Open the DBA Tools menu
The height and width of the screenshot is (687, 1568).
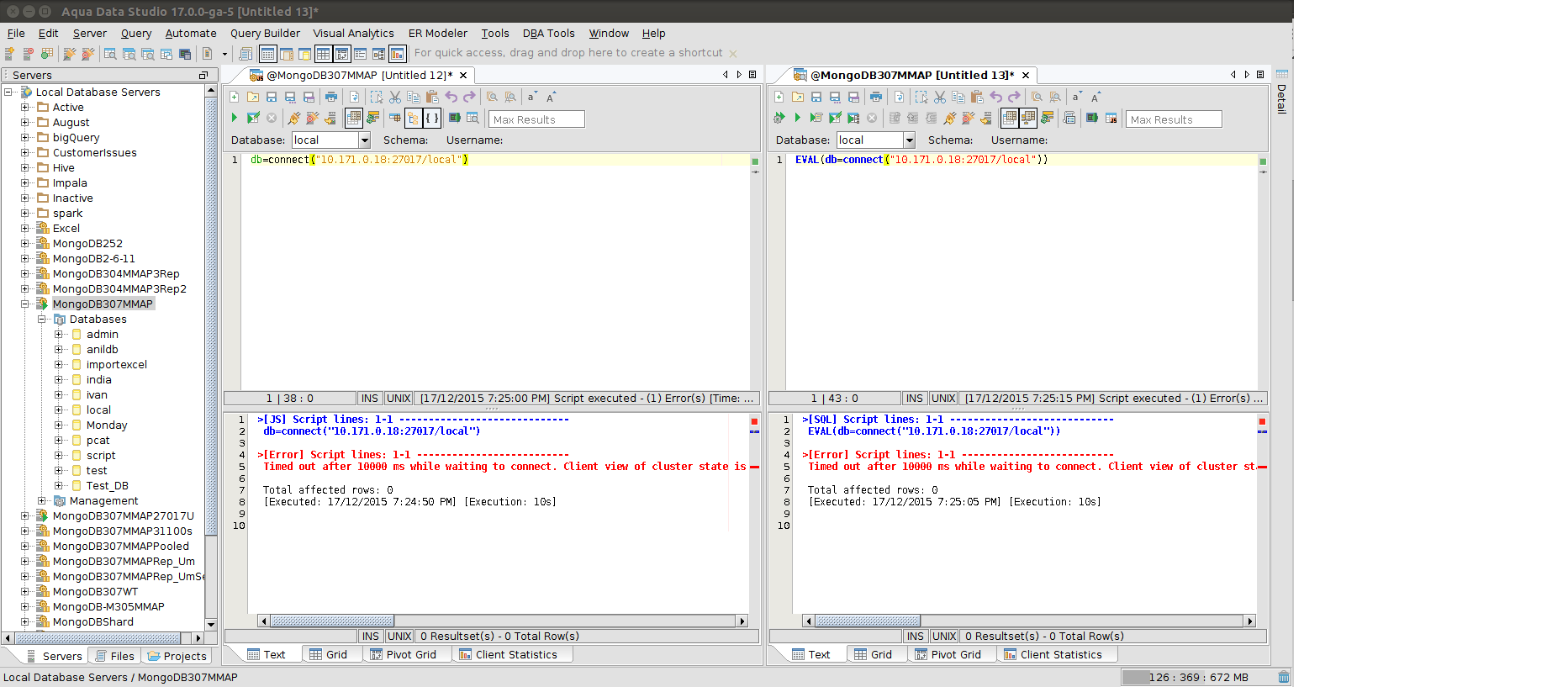click(548, 34)
